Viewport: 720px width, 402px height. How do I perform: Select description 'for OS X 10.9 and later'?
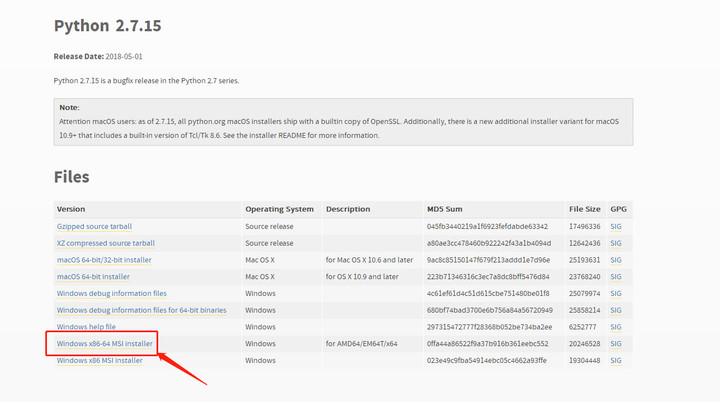362,277
